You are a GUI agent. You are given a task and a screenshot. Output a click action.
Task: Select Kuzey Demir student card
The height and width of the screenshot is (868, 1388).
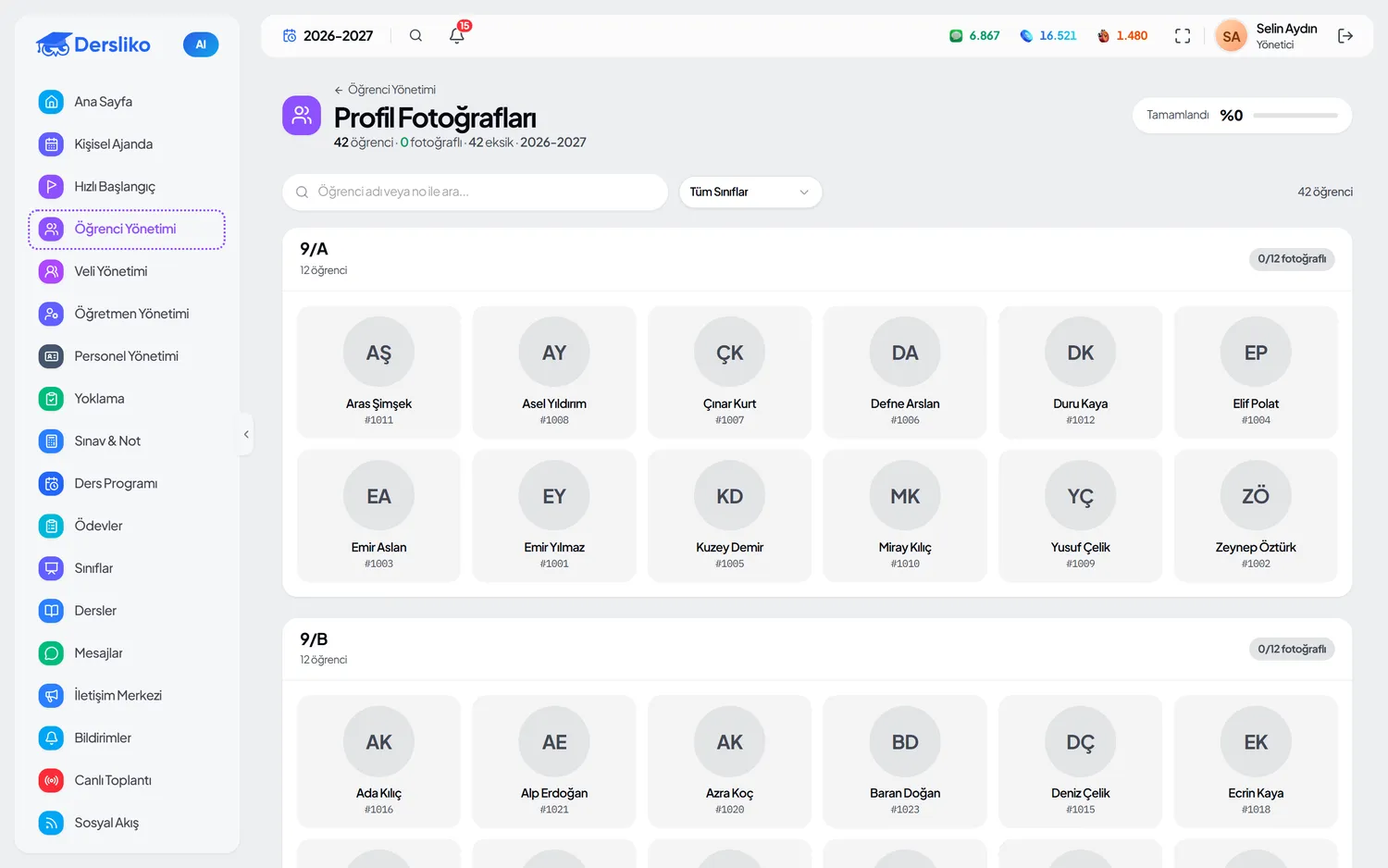click(x=729, y=515)
